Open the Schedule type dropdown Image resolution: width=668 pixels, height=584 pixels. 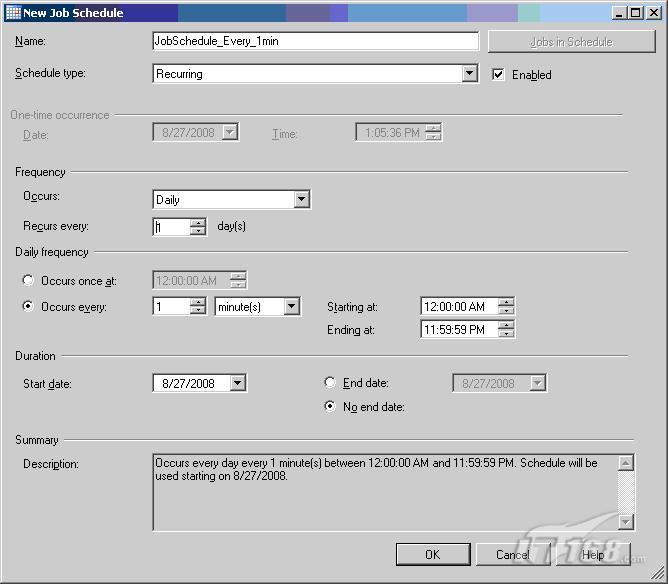(x=469, y=74)
